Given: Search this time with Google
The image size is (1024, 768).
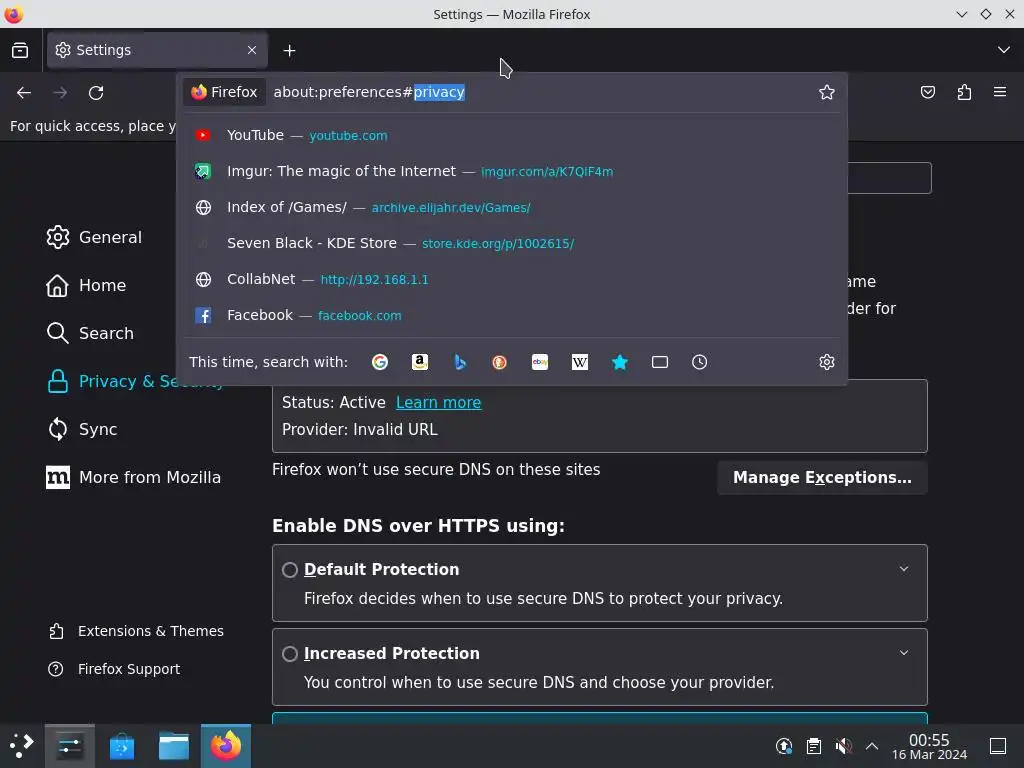Looking at the screenshot, I should click(x=379, y=362).
